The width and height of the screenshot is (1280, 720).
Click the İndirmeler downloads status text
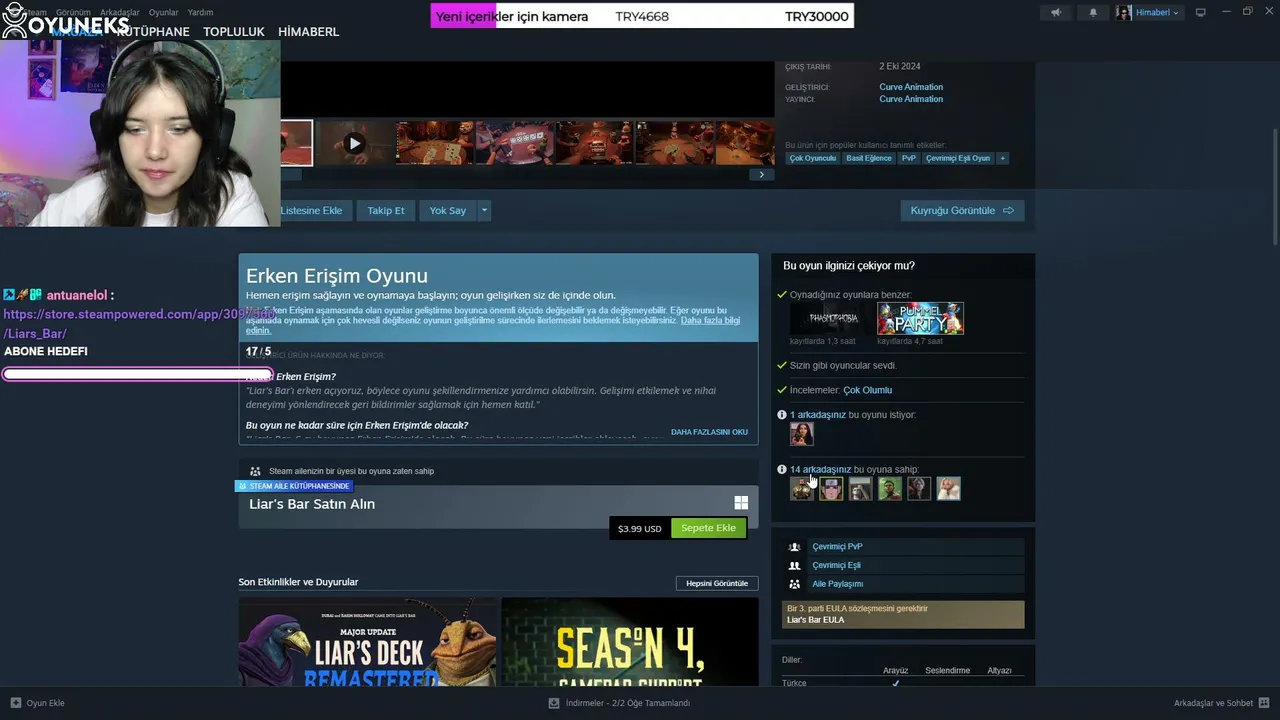coord(628,703)
